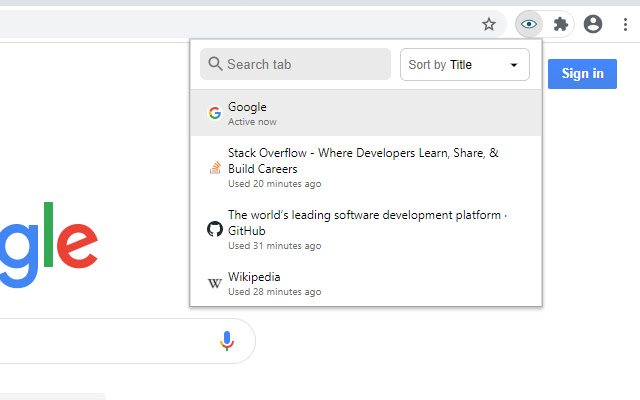Start voice search with the microphone icon
This screenshot has width=640, height=400.
pos(227,341)
